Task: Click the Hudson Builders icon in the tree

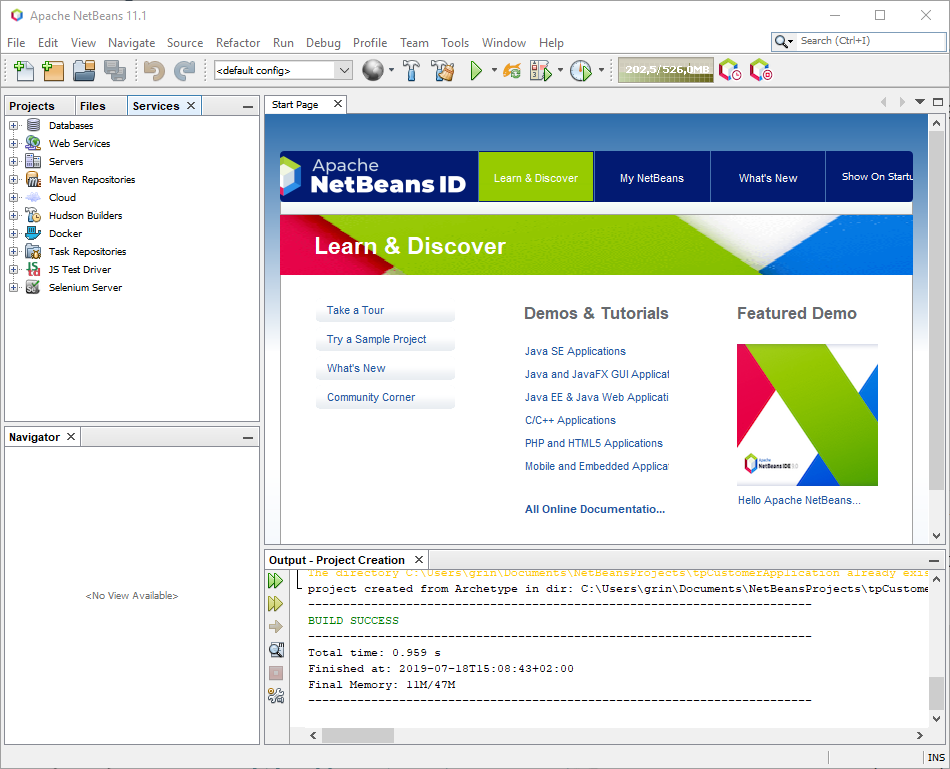Action: click(x=33, y=215)
